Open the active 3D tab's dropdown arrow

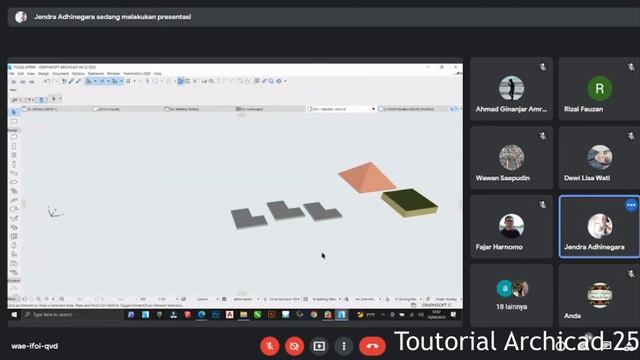pos(373,109)
